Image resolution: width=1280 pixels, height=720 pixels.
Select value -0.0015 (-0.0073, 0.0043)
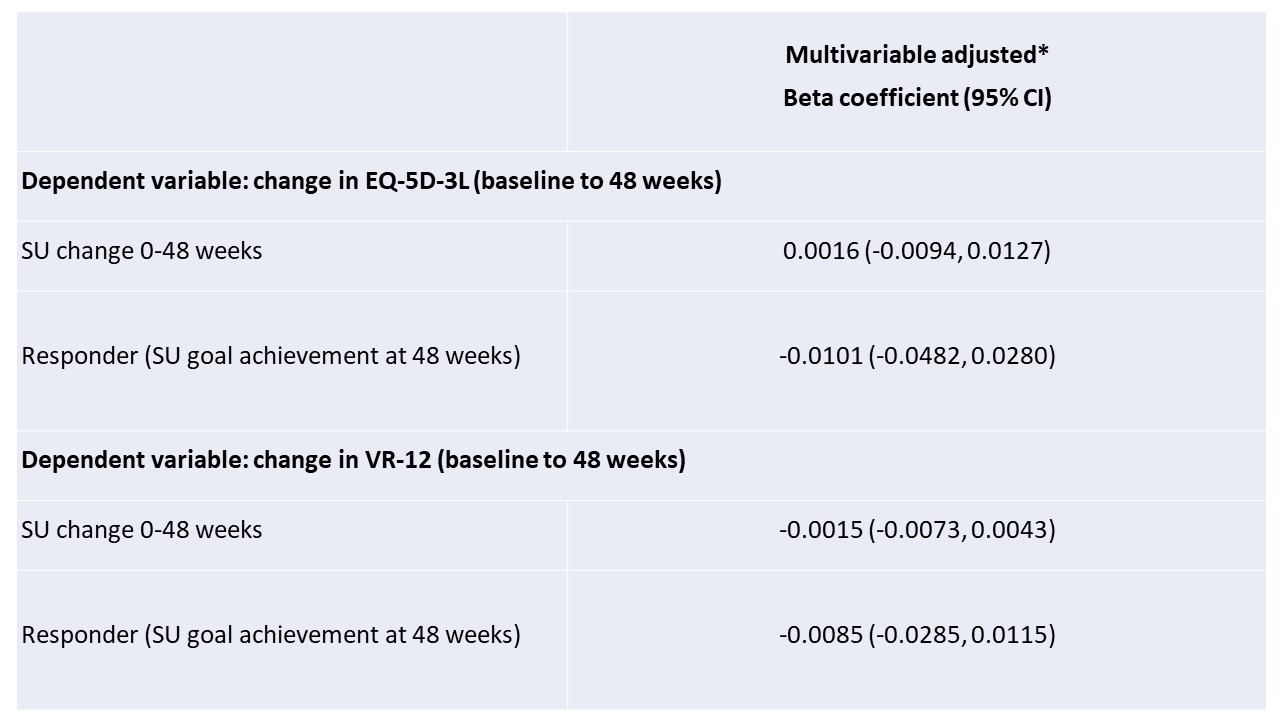917,529
